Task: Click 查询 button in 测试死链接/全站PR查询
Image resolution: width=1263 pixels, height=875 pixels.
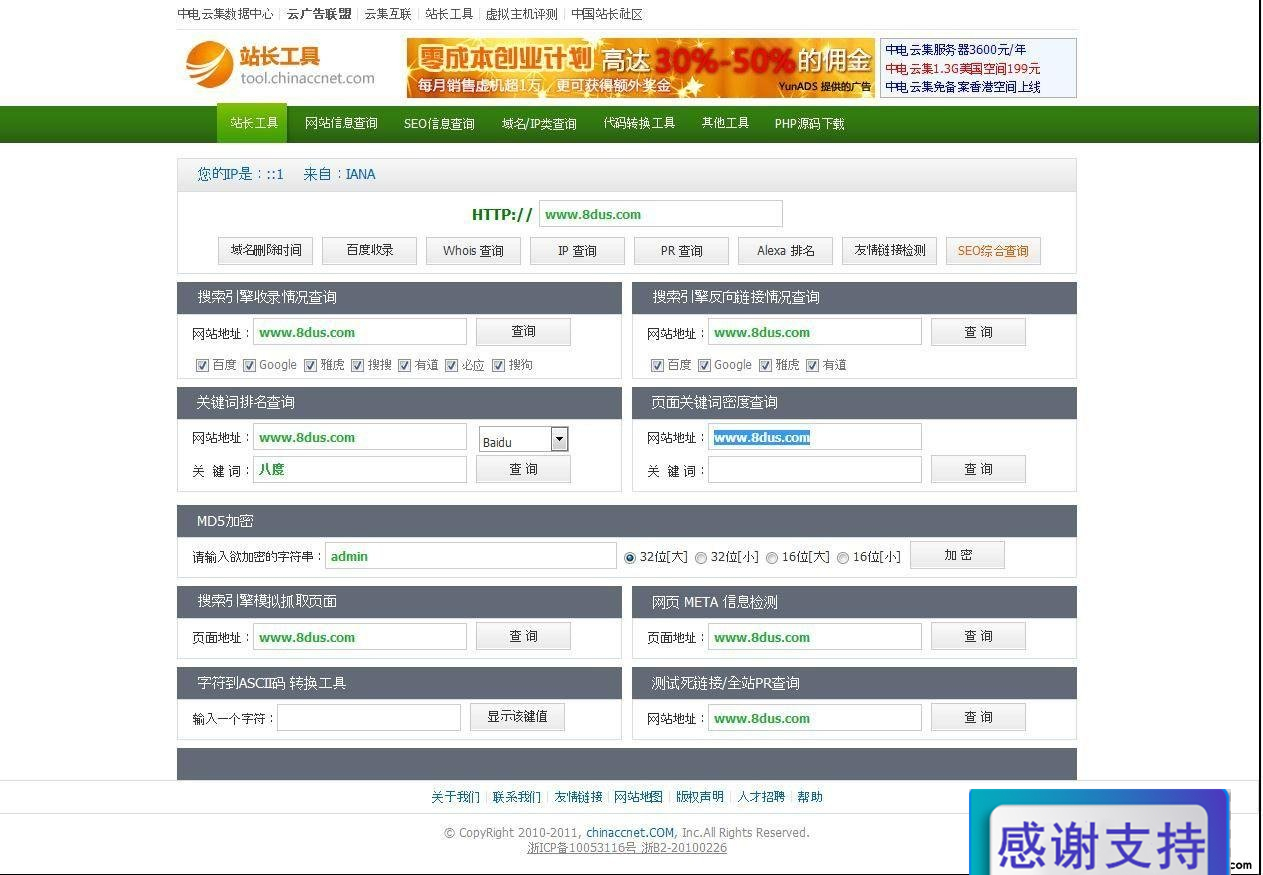Action: tap(978, 717)
